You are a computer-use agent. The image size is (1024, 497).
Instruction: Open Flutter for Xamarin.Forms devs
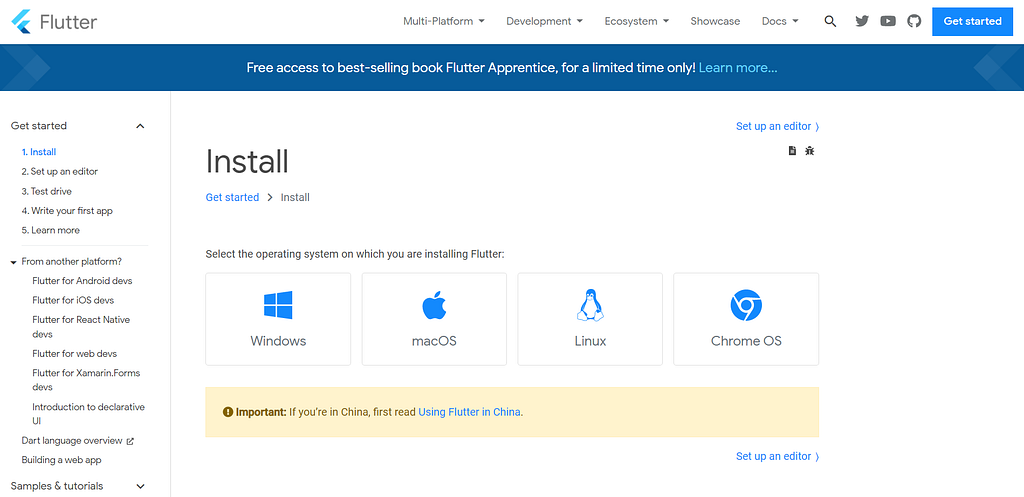point(86,380)
